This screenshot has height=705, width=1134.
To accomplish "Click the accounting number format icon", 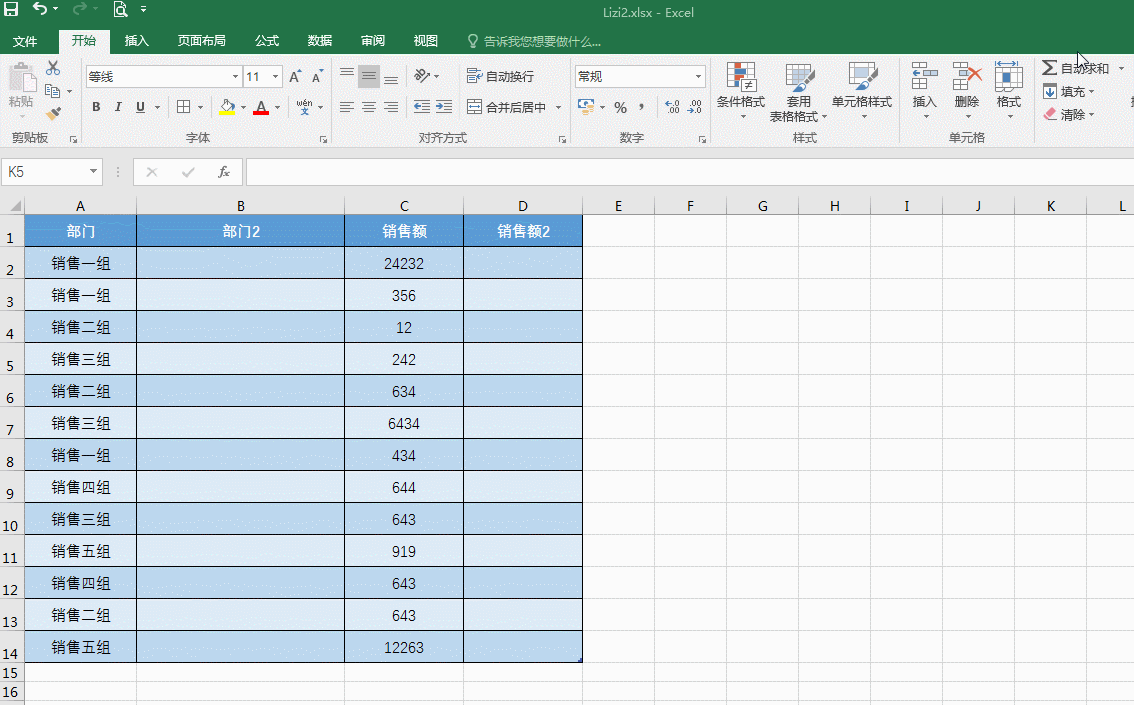I will (586, 107).
